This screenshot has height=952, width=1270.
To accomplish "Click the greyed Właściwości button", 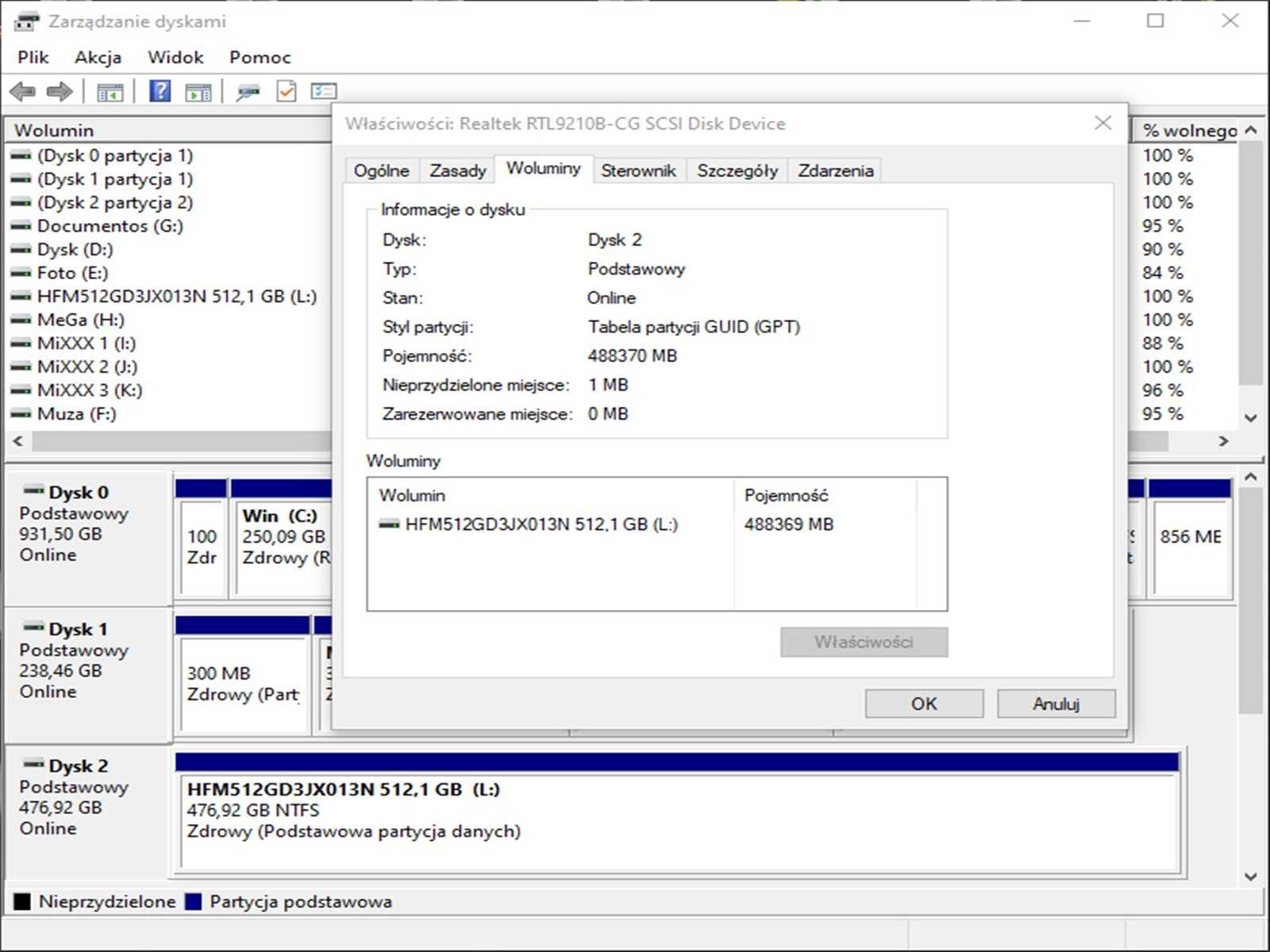I will coord(864,642).
